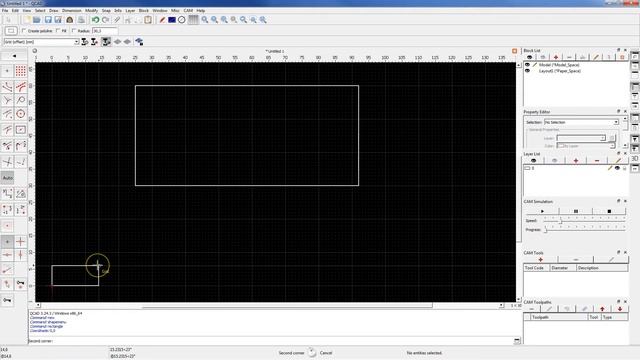
Task: Click the Print icon
Action: [81, 20]
